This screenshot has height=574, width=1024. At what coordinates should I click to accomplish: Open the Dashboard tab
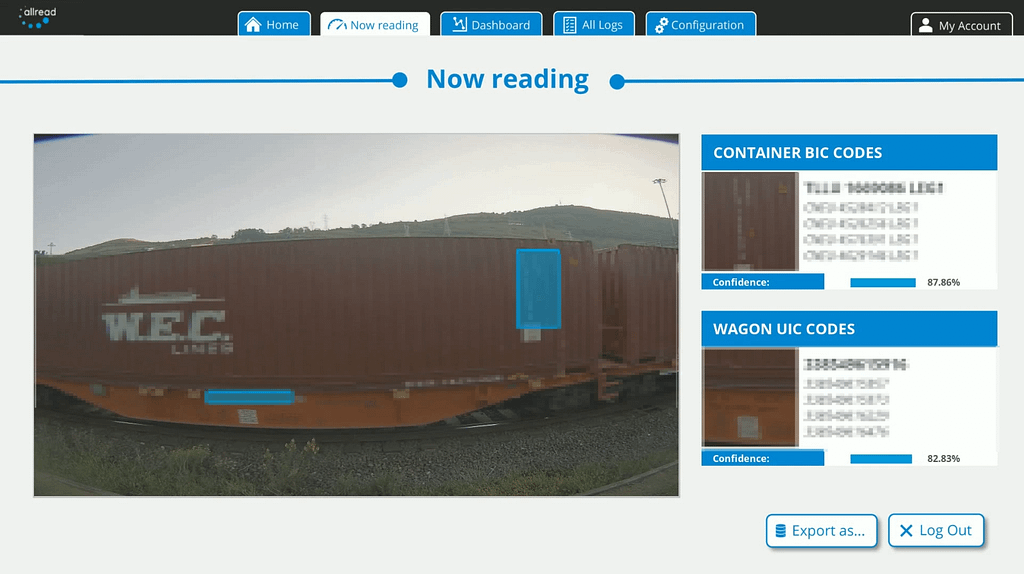coord(491,24)
